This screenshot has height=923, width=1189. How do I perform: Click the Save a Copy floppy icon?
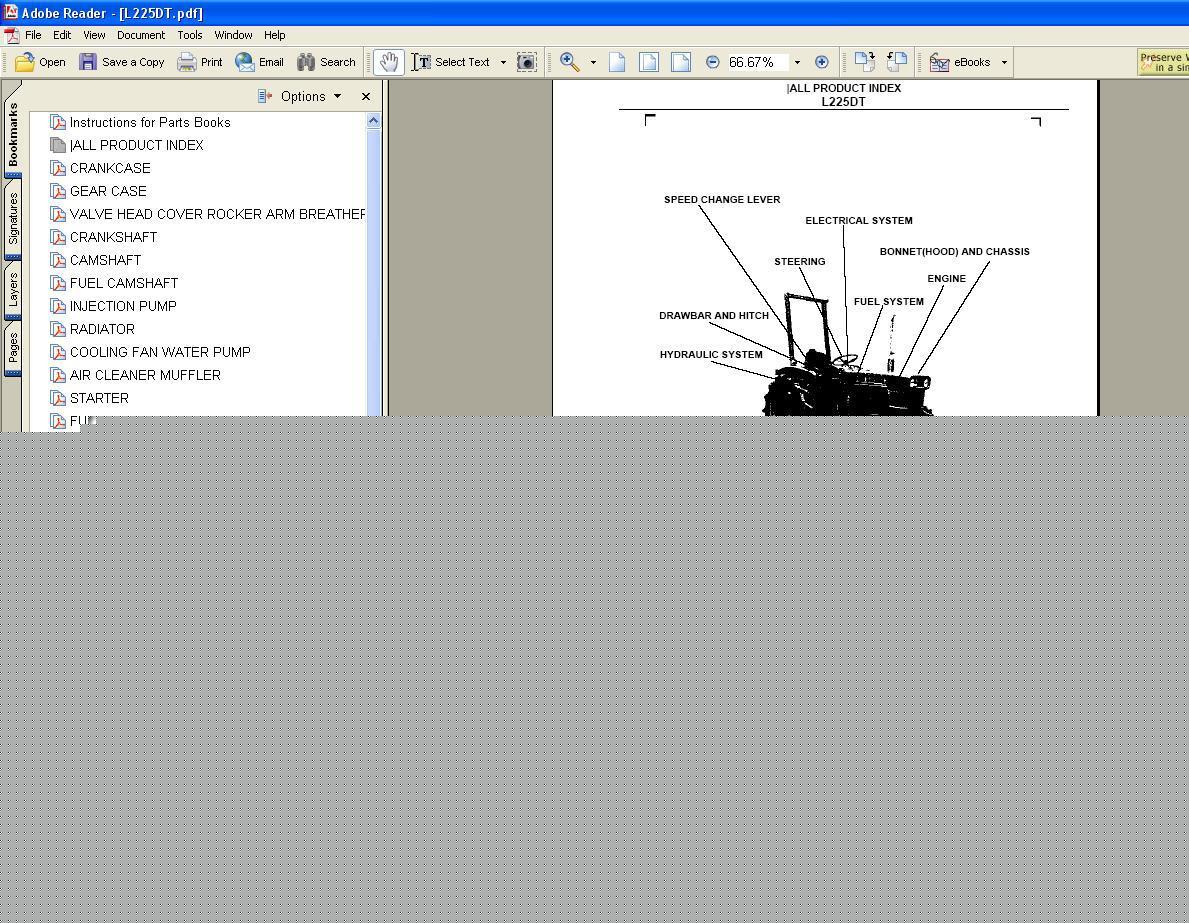click(x=88, y=62)
